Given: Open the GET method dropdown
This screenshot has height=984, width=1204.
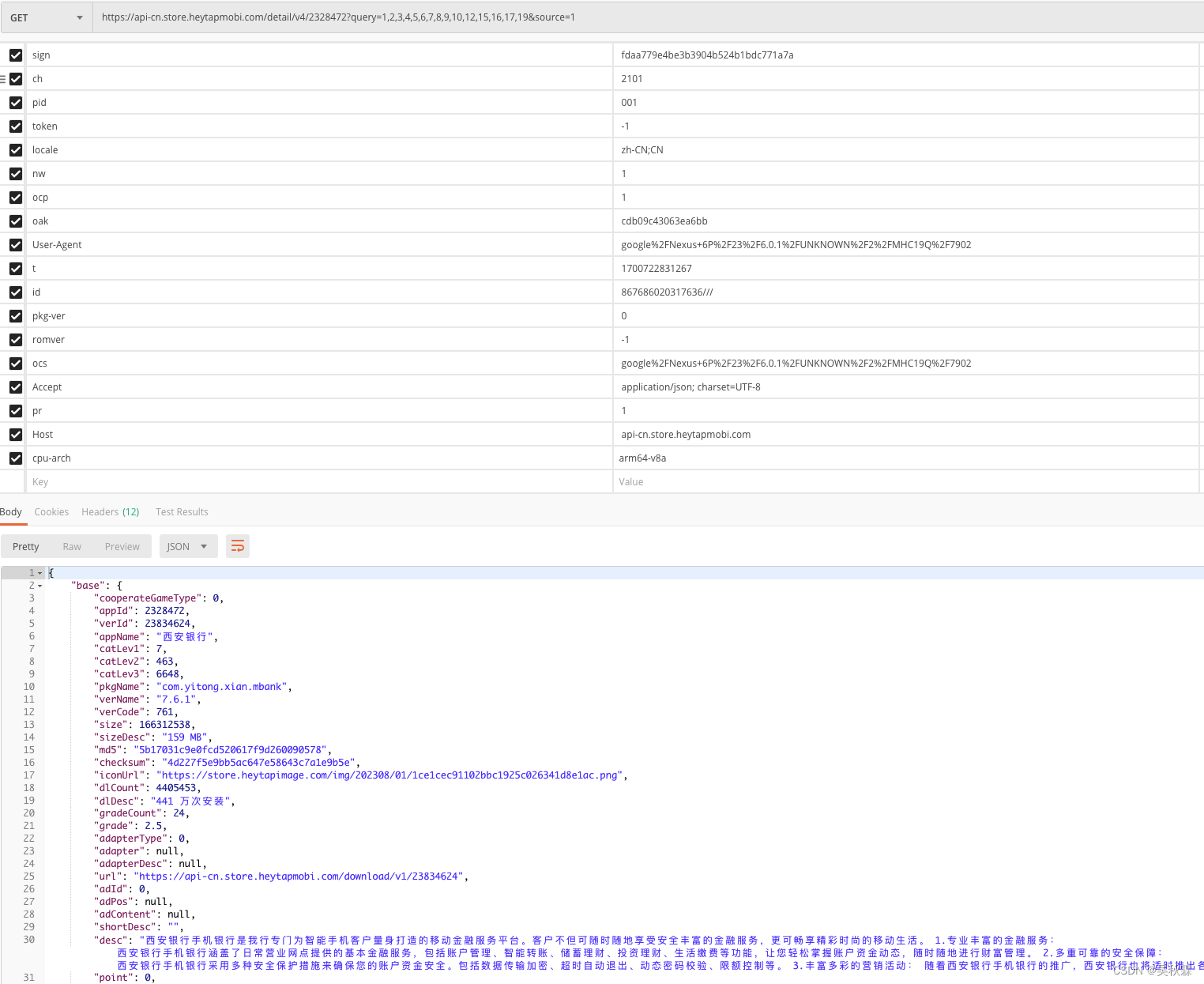Looking at the screenshot, I should [46, 17].
